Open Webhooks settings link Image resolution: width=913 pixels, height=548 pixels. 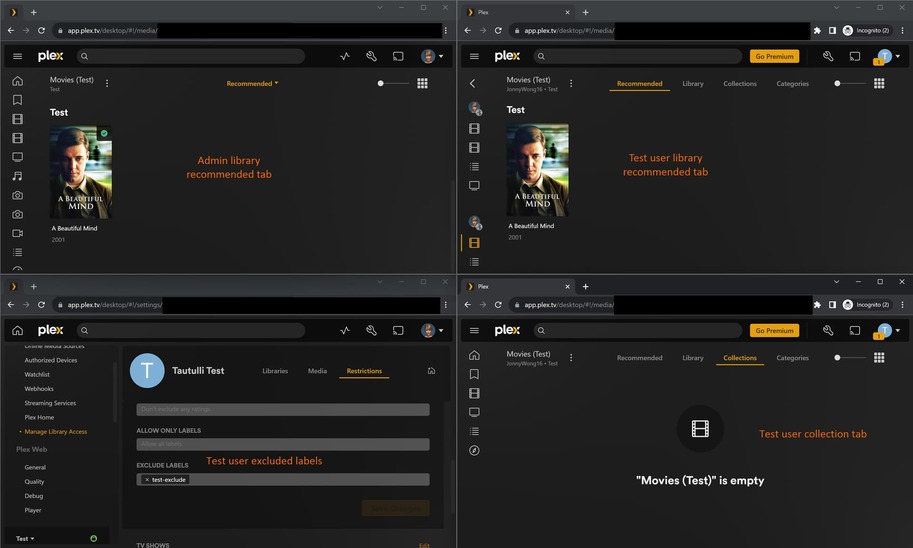[39, 388]
